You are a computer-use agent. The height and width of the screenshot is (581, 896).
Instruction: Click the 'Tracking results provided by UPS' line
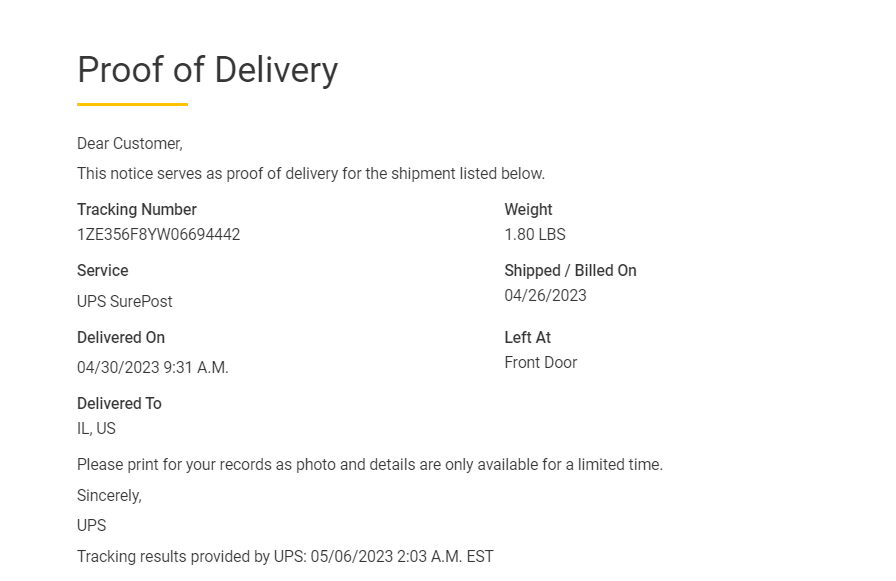(285, 557)
